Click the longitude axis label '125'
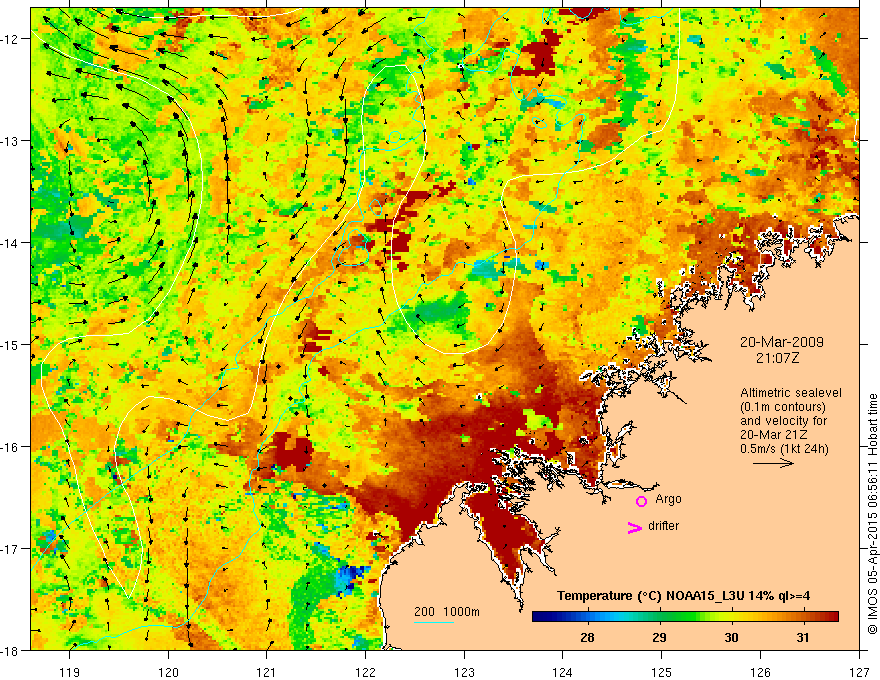Viewport: 880px width, 680px height. click(x=661, y=672)
